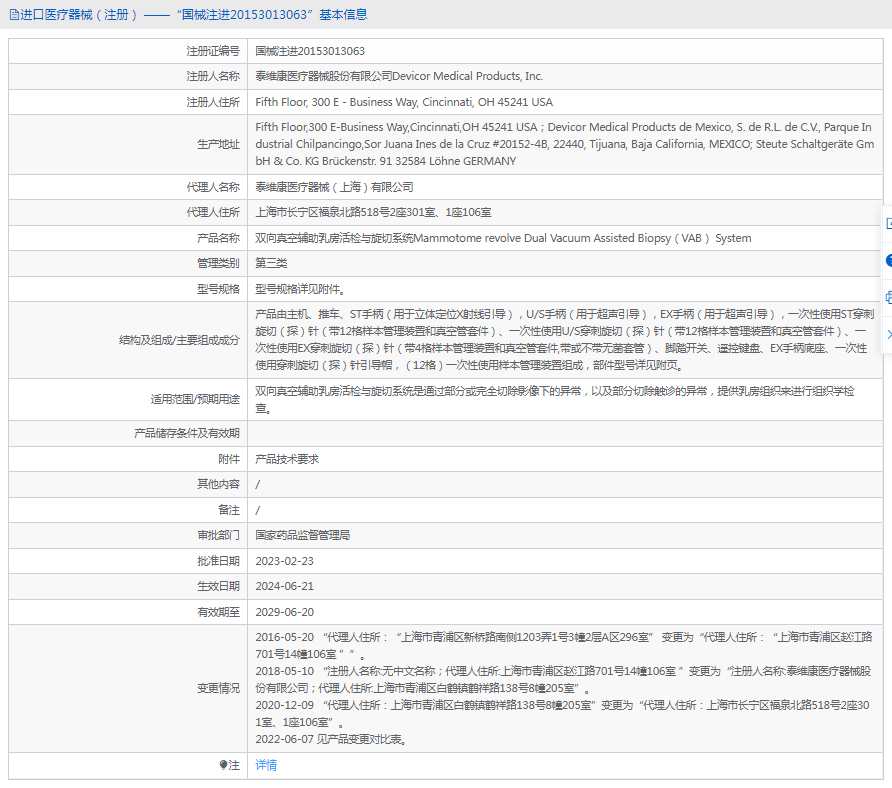Click the topmost icon in the right floating sidebar
The width and height of the screenshot is (892, 788).
[x=887, y=224]
